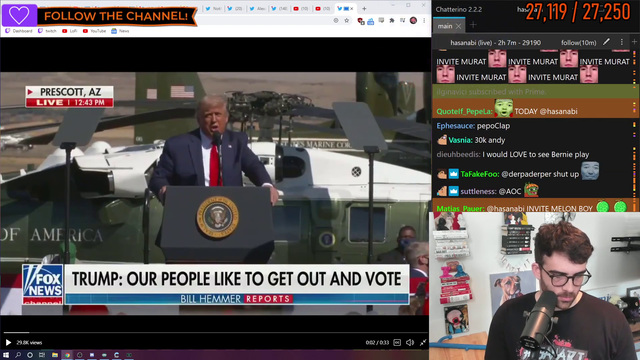Open the News bookmark
The image size is (640, 360).
[x=120, y=31]
